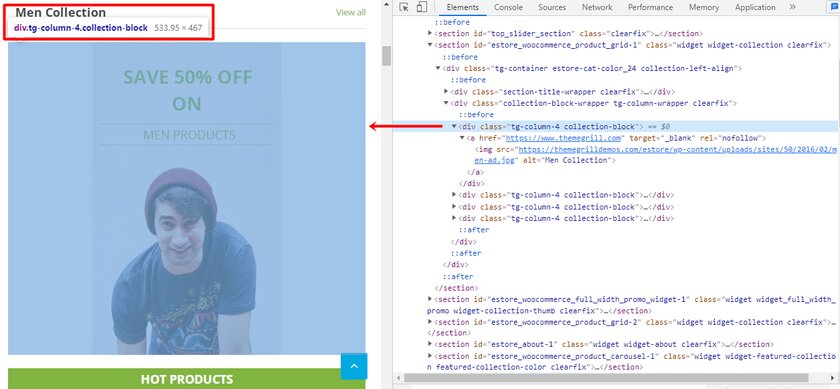Click the View all link
The height and width of the screenshot is (389, 840).
tap(351, 12)
